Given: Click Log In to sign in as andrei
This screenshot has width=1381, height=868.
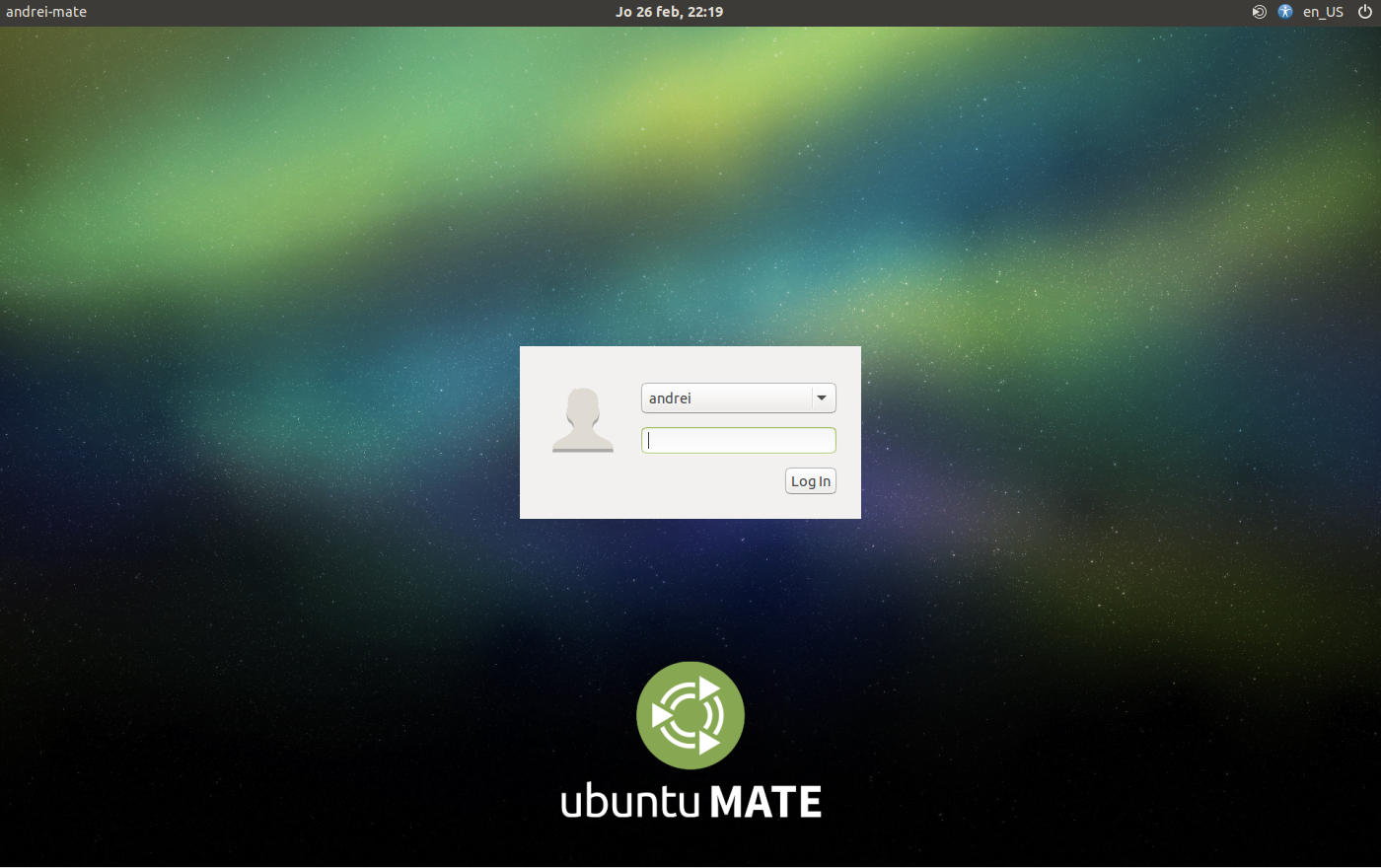Looking at the screenshot, I should (x=810, y=480).
